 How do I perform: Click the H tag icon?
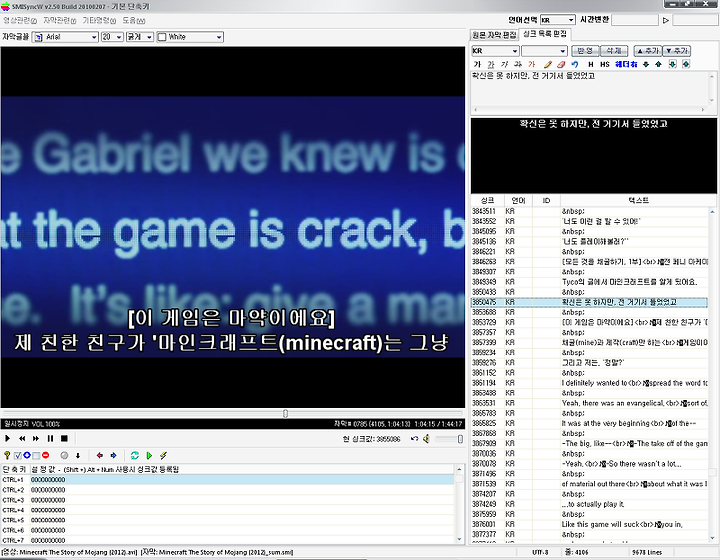[591, 64]
